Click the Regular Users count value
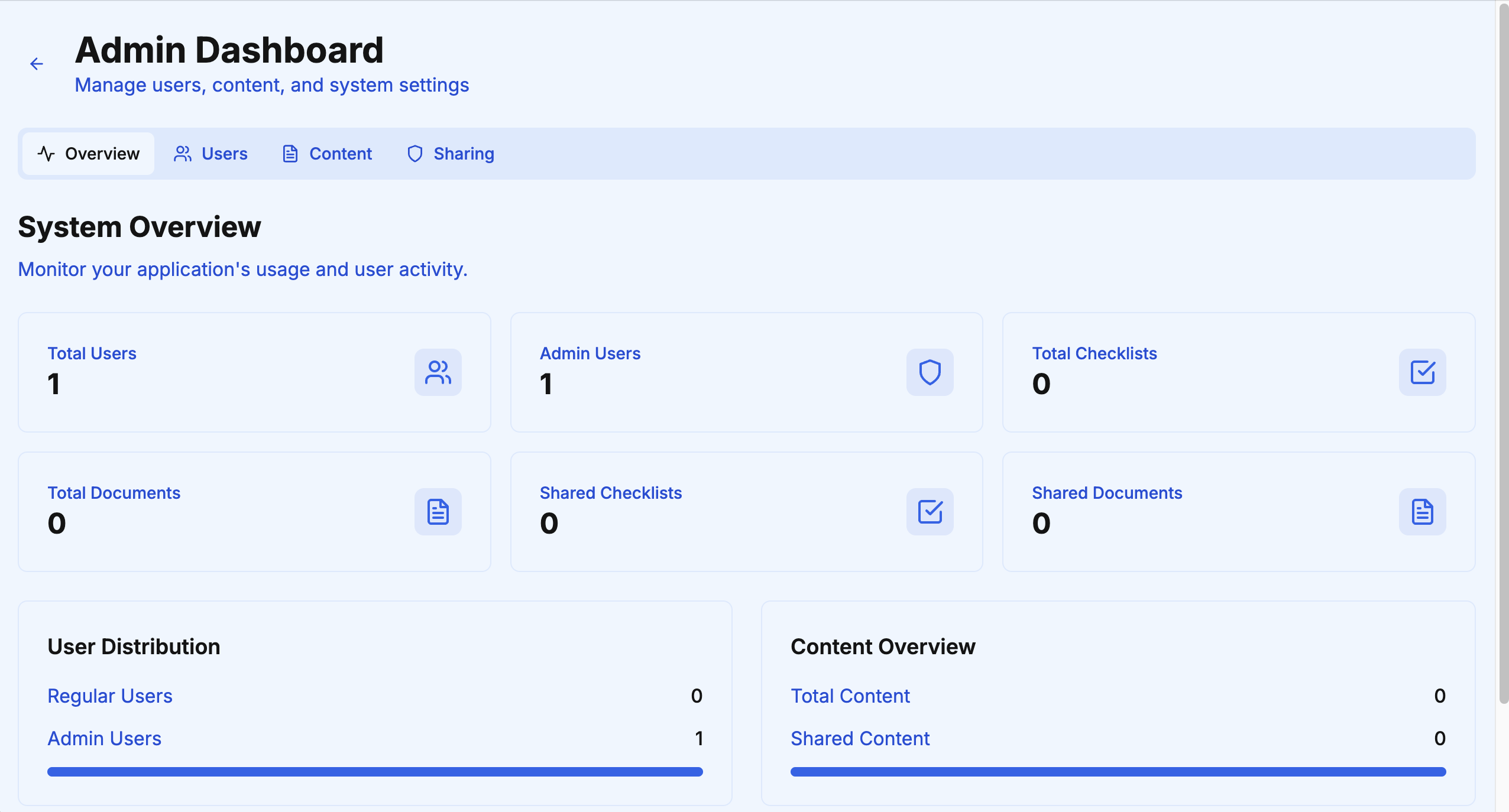The width and height of the screenshot is (1509, 812). 697,696
